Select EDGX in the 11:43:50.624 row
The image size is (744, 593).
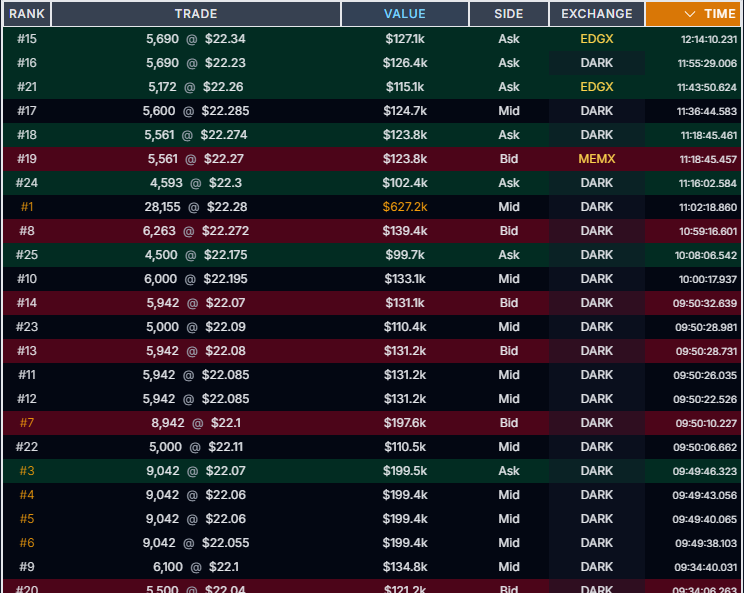596,87
